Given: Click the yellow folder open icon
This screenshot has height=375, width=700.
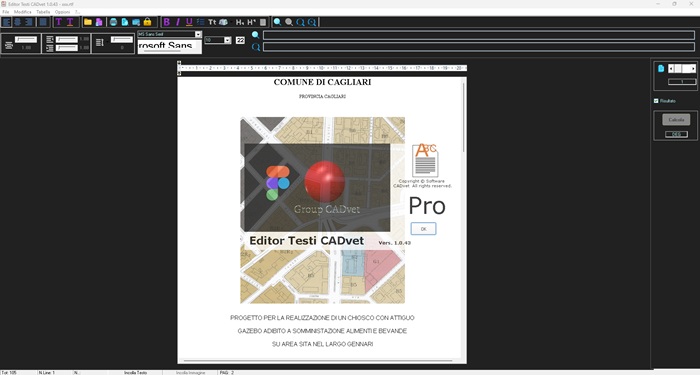Looking at the screenshot, I should pyautogui.click(x=88, y=22).
